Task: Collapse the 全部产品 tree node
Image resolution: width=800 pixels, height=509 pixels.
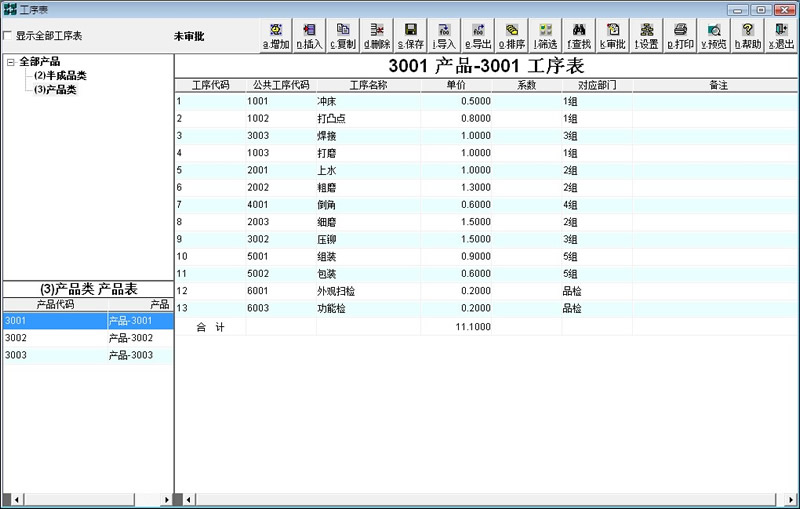Action: pos(10,62)
